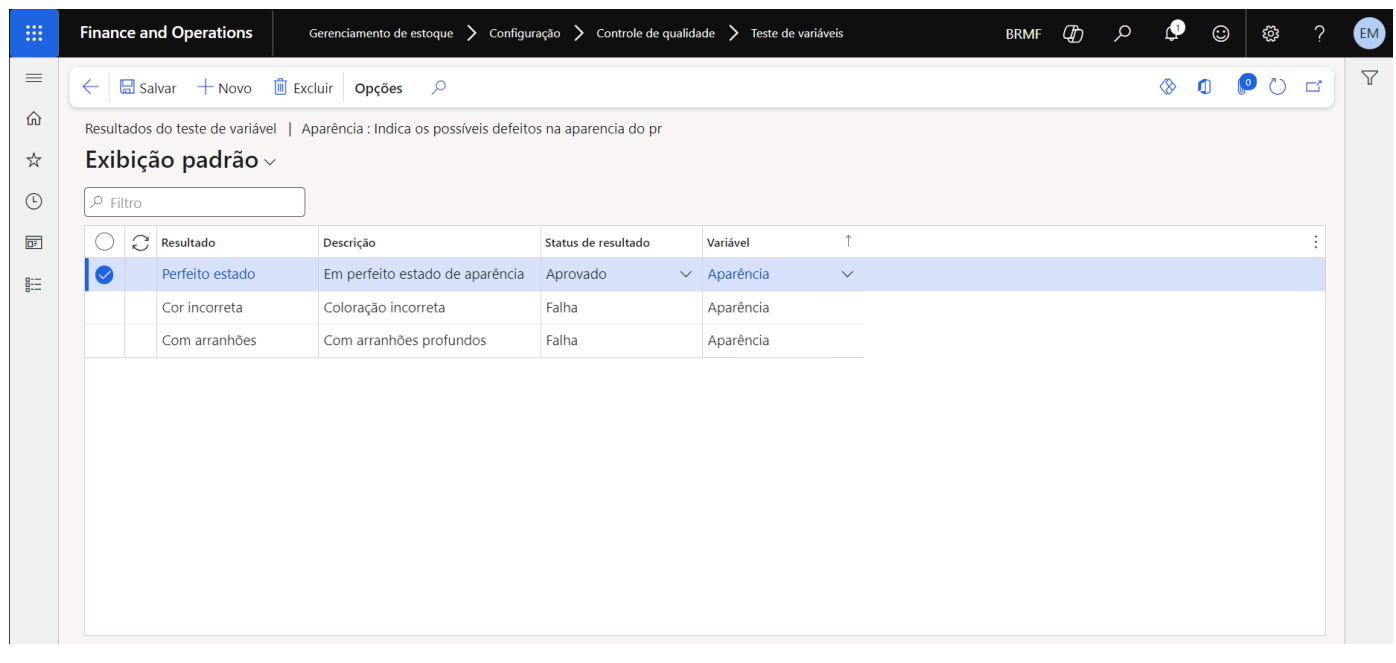Expand the Variável dropdown for Aparência
This screenshot has height=663, width=1396.
click(x=847, y=275)
